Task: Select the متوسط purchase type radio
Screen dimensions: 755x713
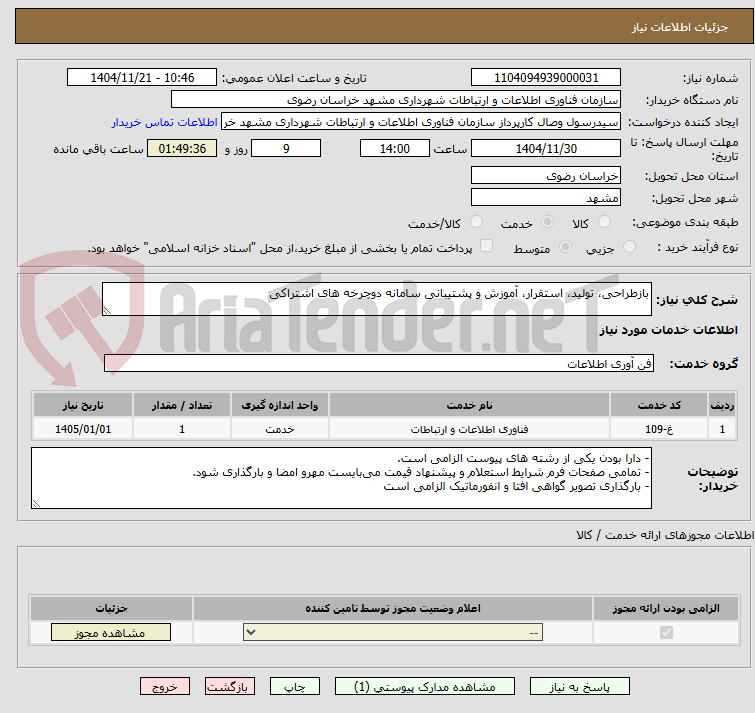Action: (565, 247)
